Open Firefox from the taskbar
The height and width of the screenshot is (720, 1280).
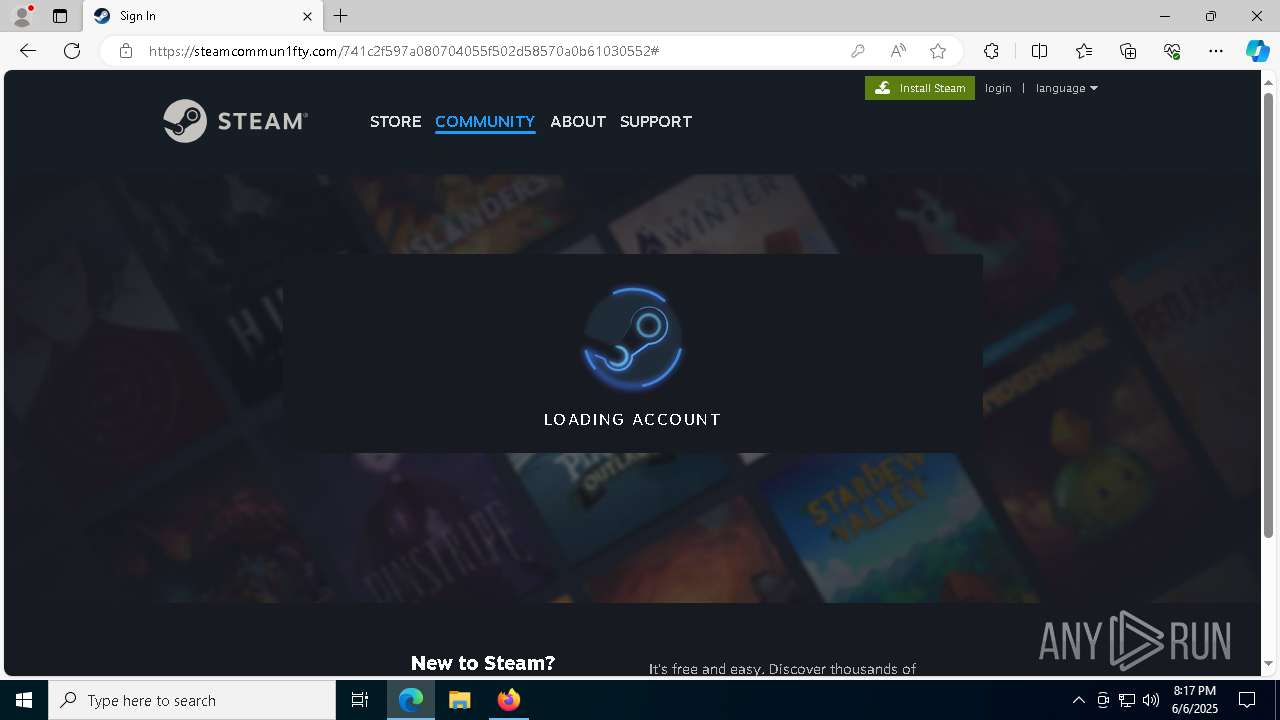pos(509,700)
